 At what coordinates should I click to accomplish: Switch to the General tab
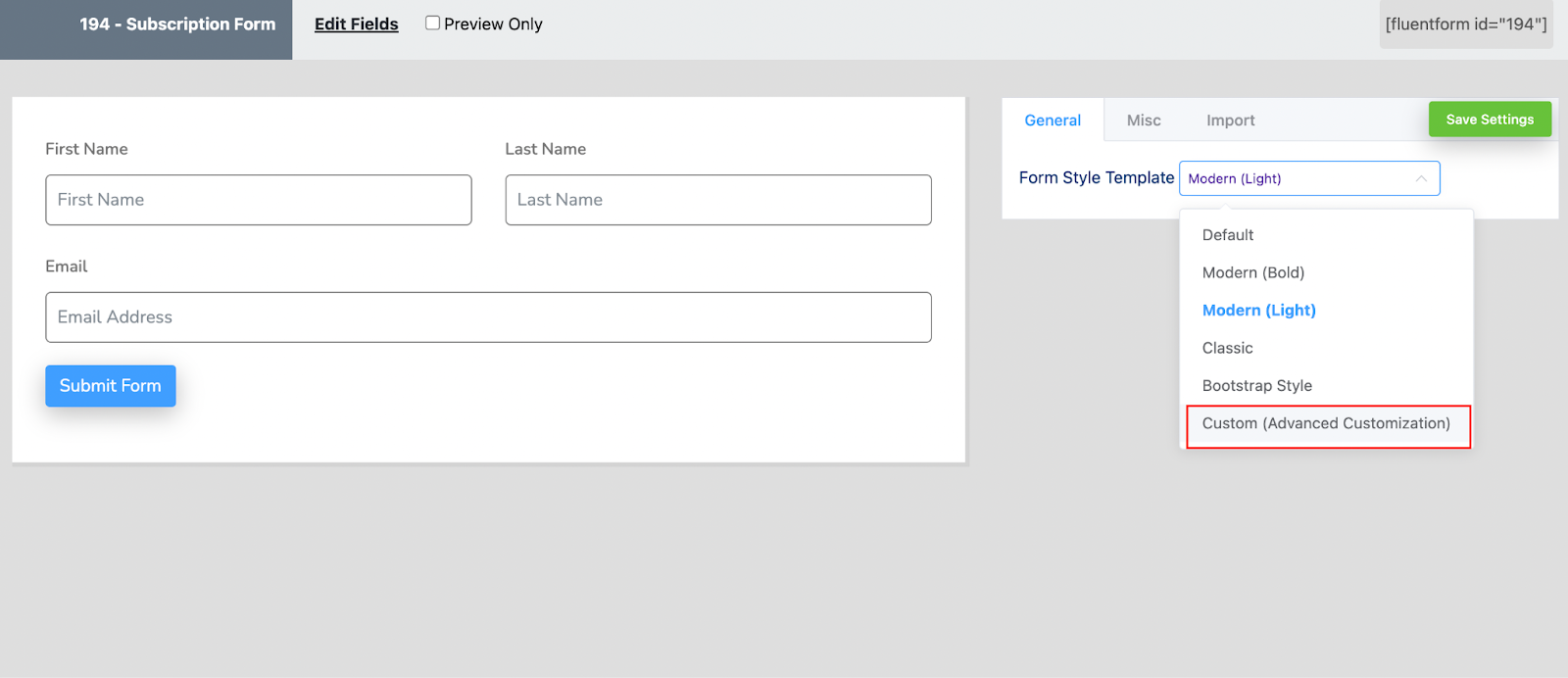(x=1053, y=121)
